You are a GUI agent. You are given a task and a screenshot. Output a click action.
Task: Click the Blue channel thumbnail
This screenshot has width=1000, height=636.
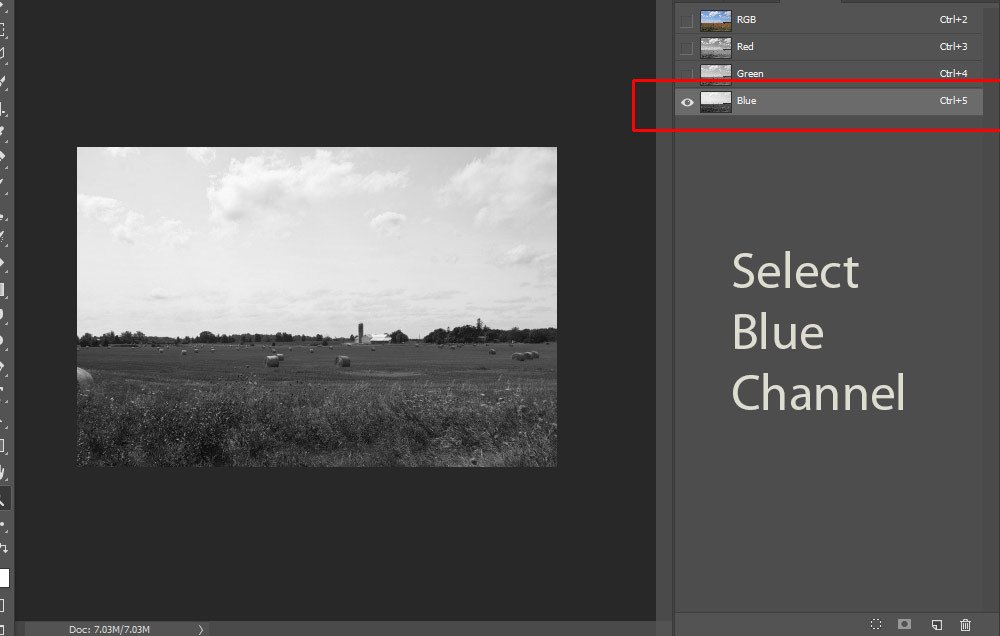(716, 101)
